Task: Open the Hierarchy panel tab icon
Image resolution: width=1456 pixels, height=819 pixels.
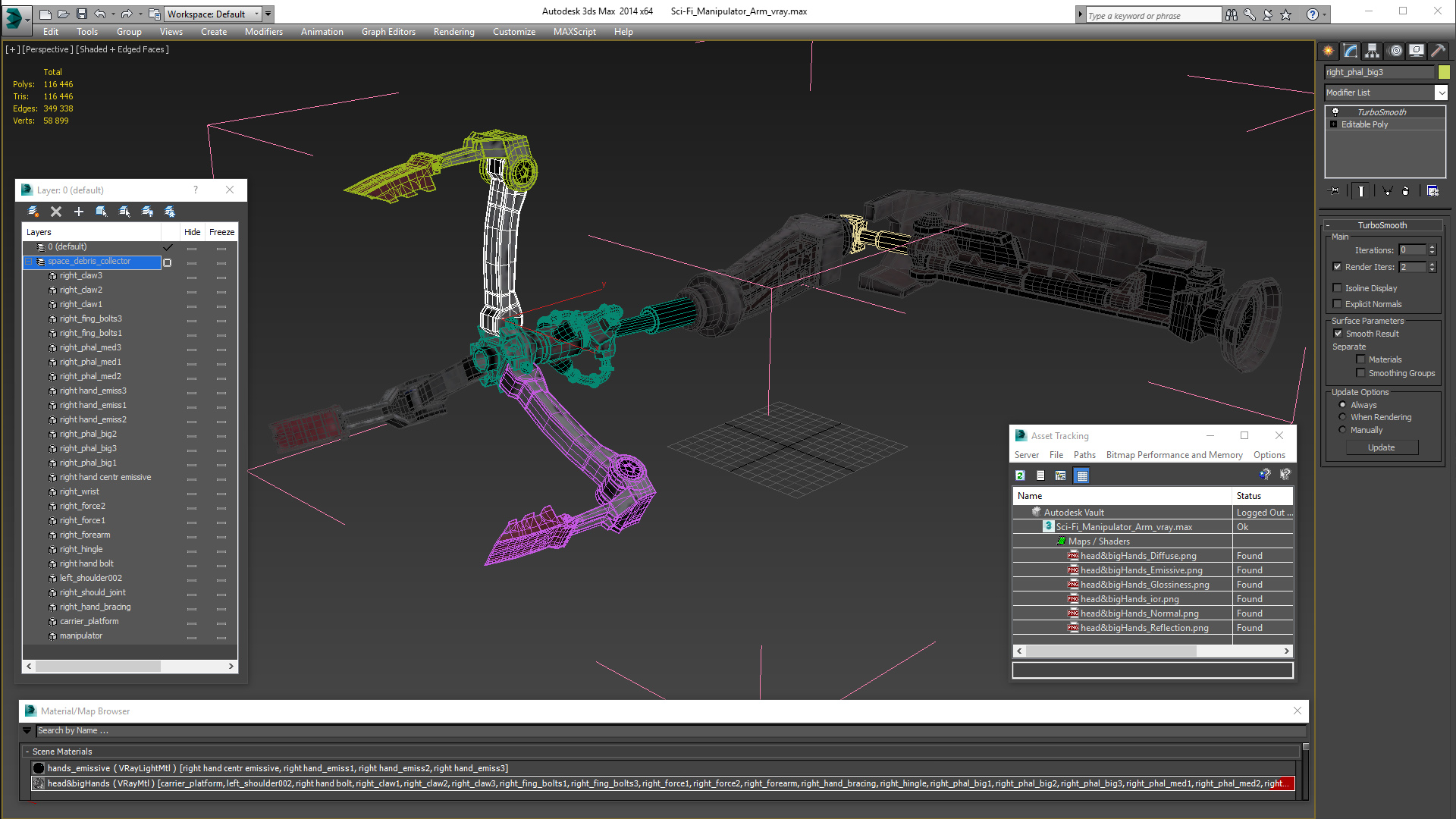Action: tap(1373, 51)
